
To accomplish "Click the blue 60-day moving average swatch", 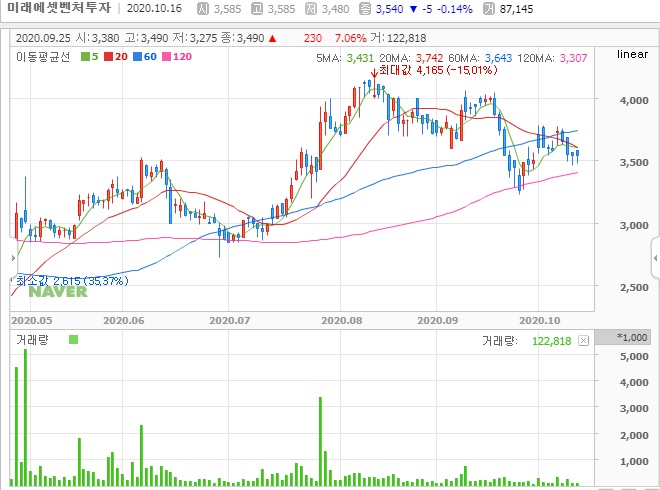I will tap(137, 56).
